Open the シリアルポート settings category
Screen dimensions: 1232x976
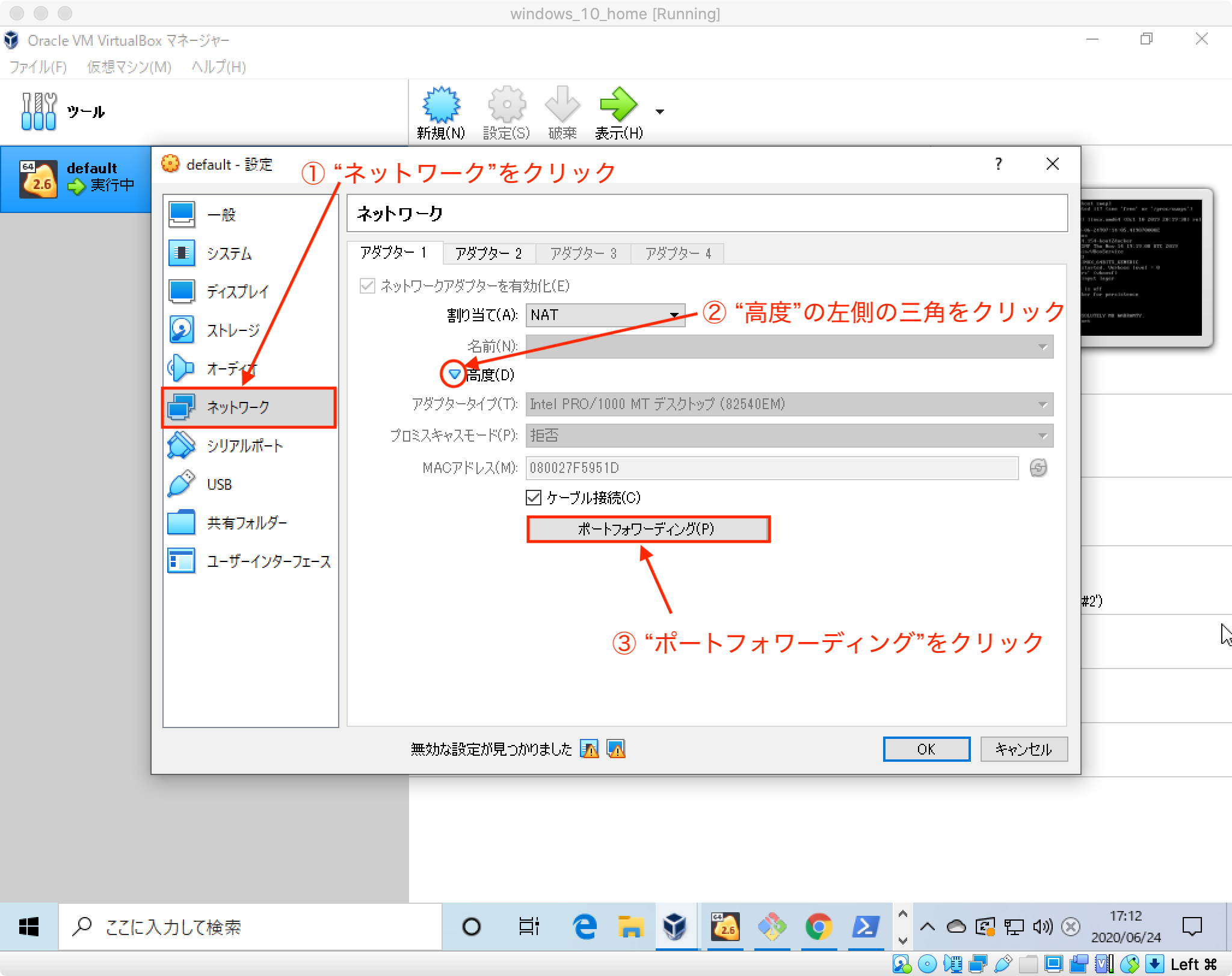coord(244,446)
